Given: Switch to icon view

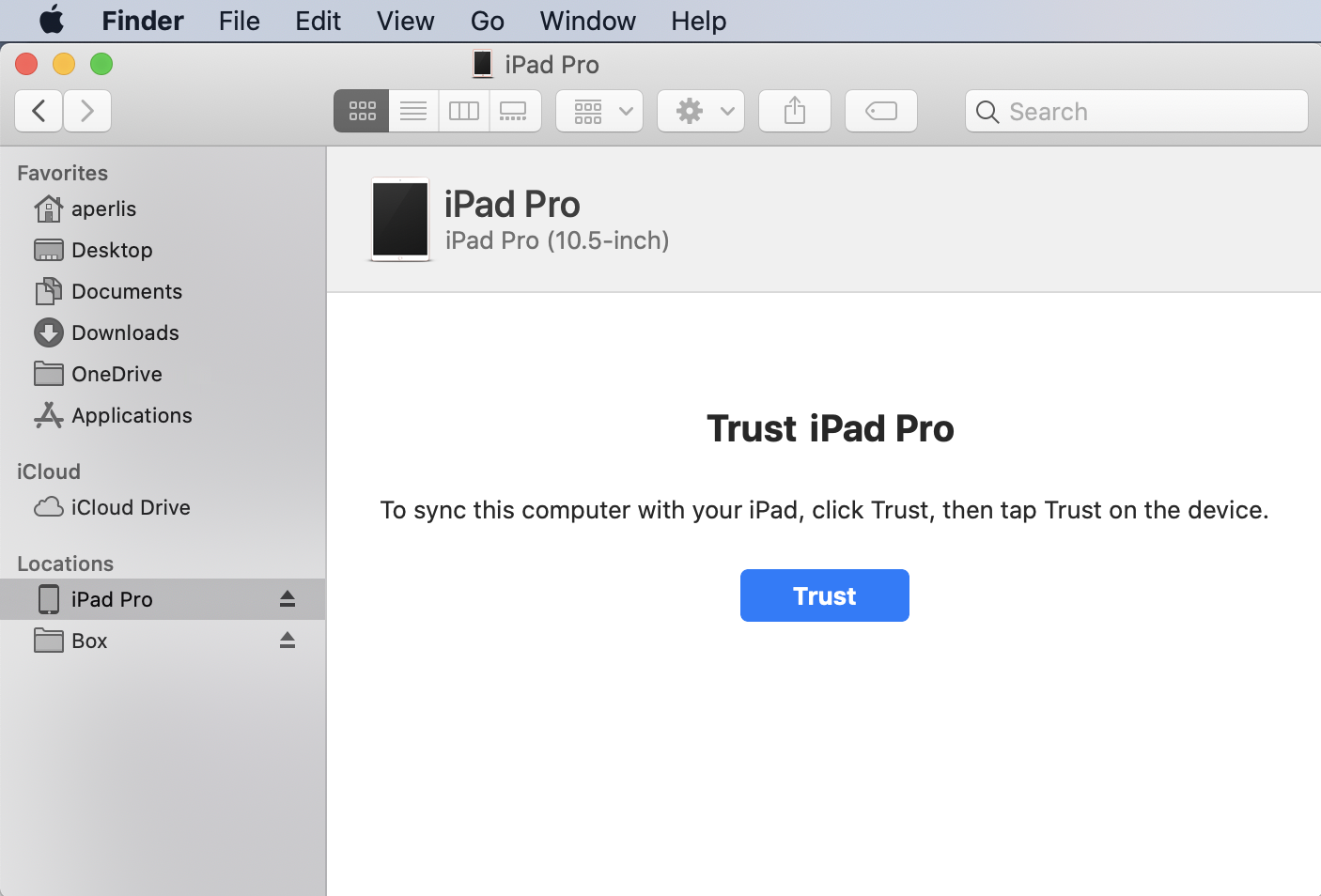Looking at the screenshot, I should pos(362,111).
